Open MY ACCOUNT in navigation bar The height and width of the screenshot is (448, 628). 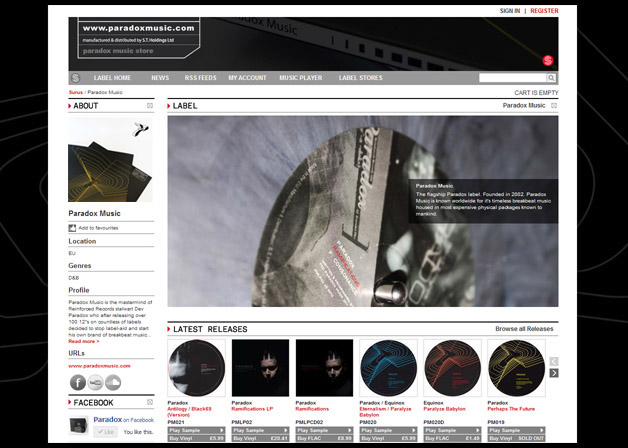247,78
